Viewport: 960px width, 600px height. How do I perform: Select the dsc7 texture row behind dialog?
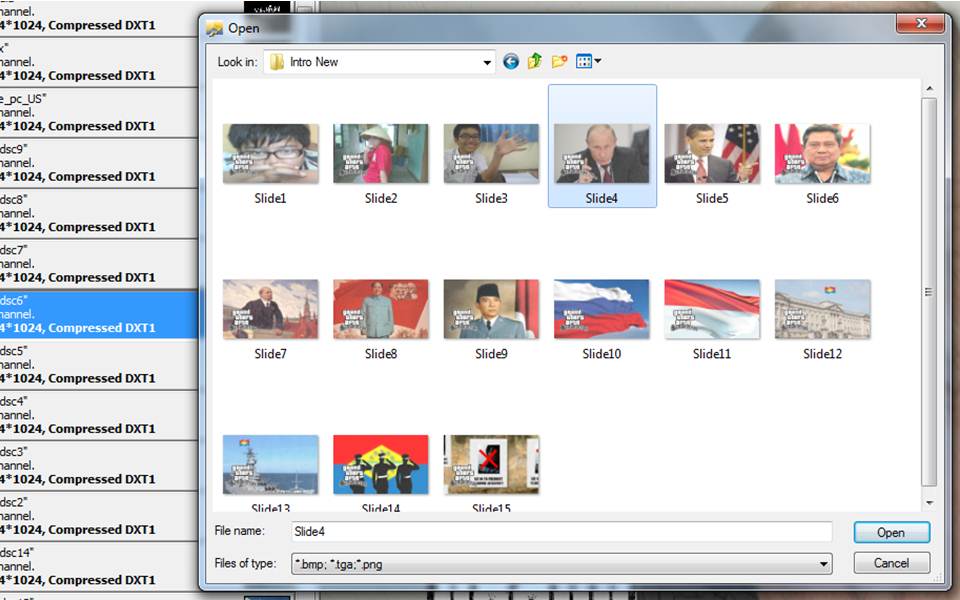click(x=98, y=264)
